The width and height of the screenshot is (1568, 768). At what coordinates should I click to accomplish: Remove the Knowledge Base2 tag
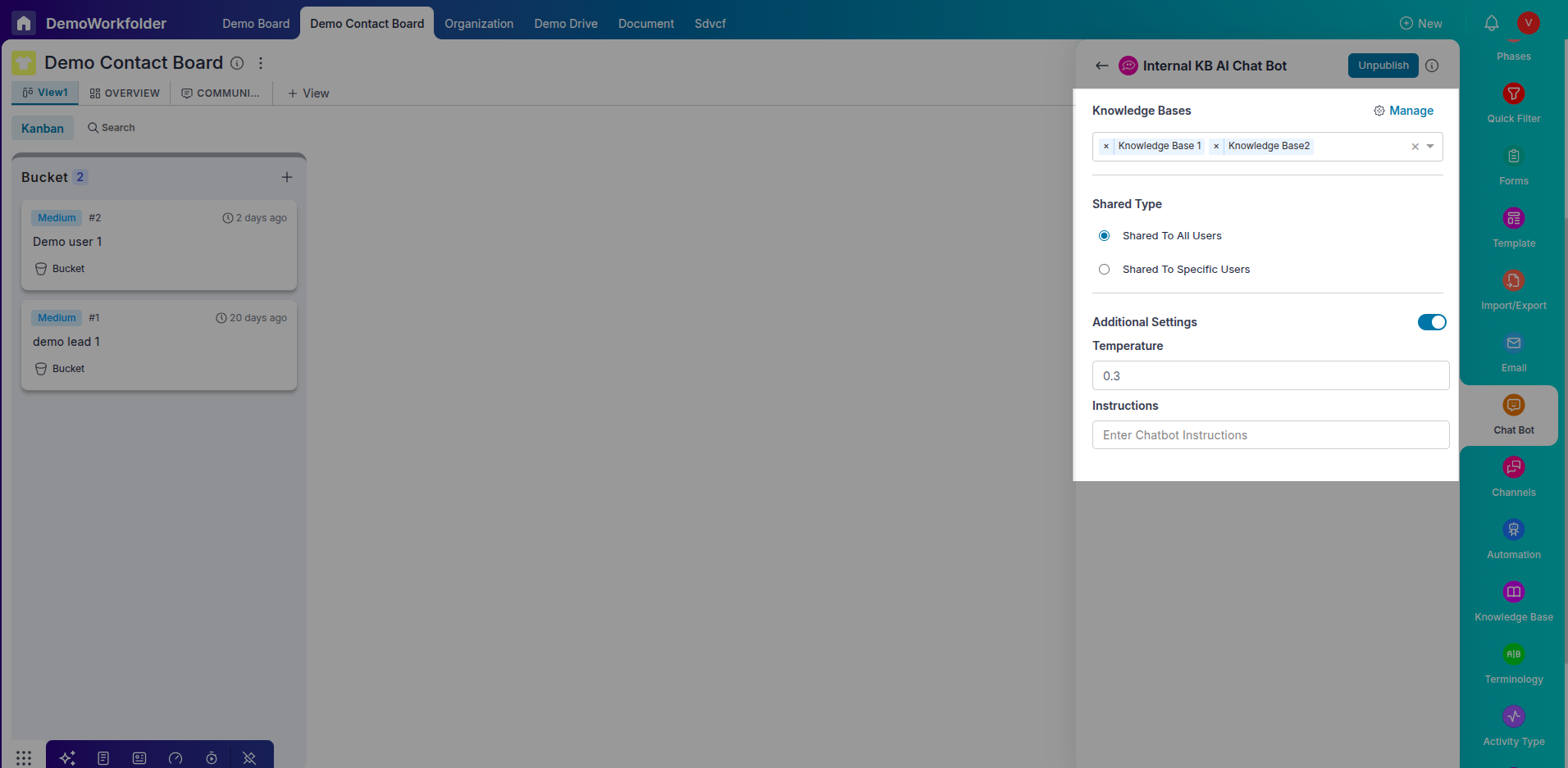pyautogui.click(x=1216, y=146)
